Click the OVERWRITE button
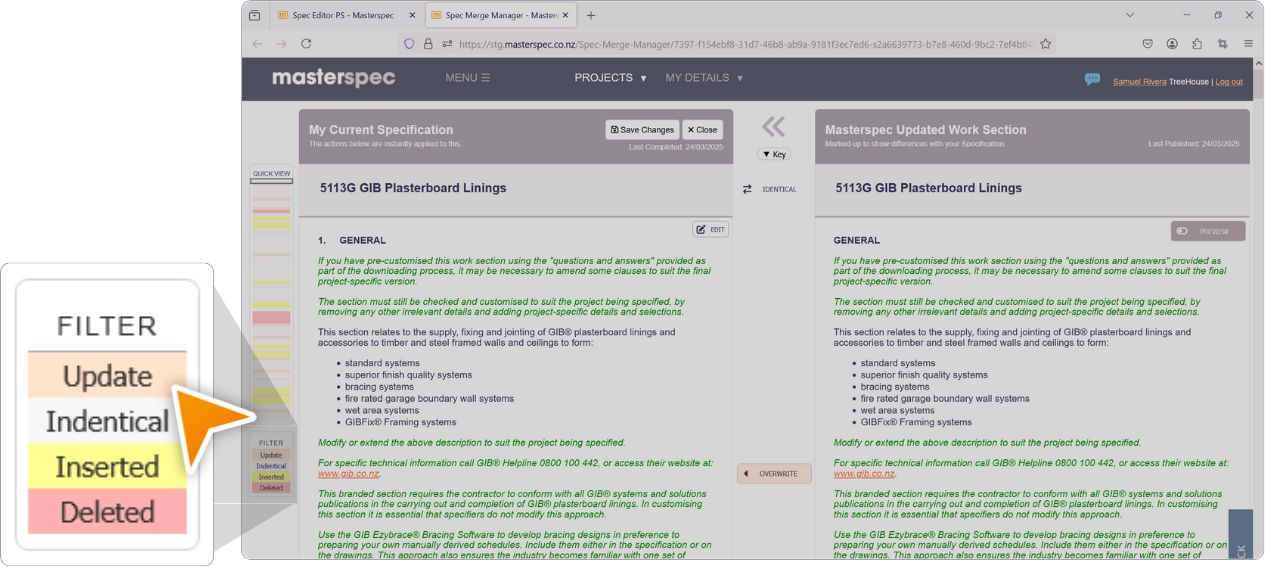Screen dimensions: 1265x567 (x=774, y=474)
